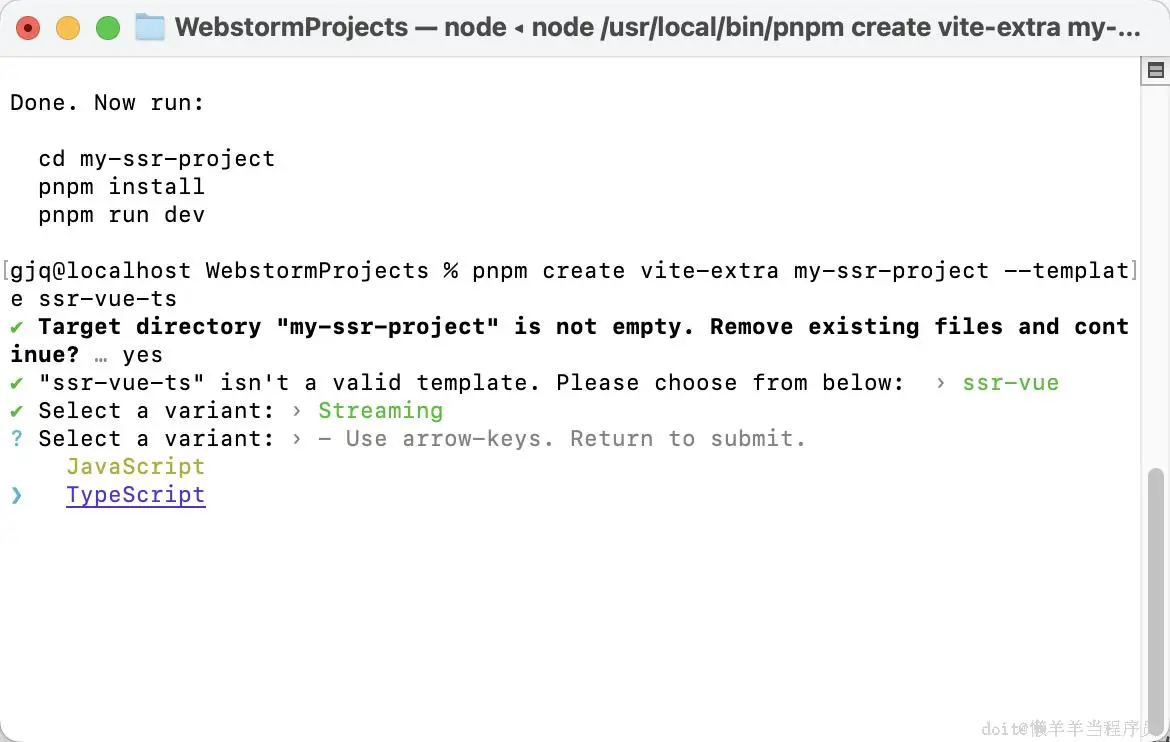Click the 'Use arrow-keys. Return to submit.' hint
1170x742 pixels.
pyautogui.click(x=575, y=439)
